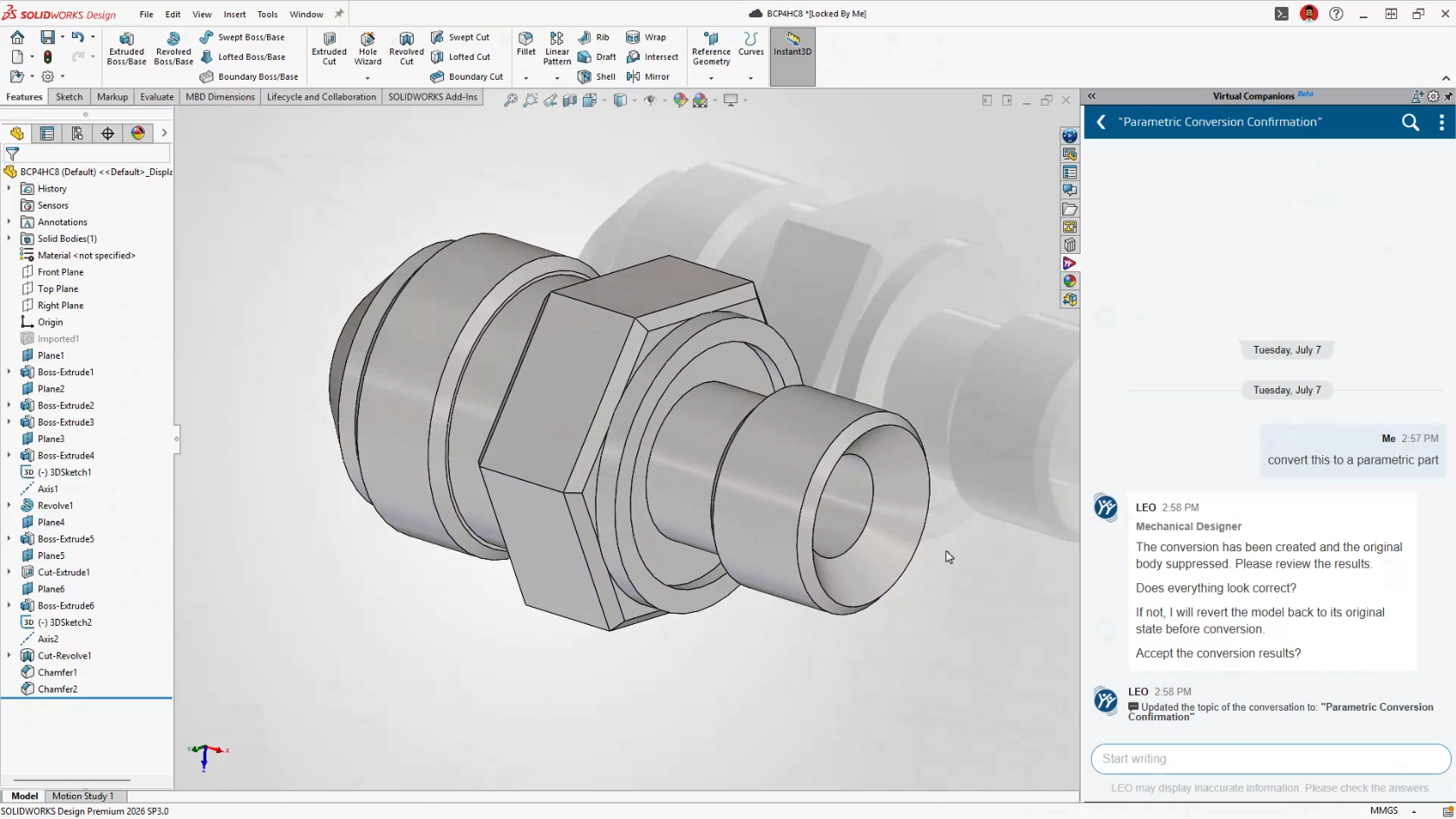Open the Curves tool

tap(751, 44)
